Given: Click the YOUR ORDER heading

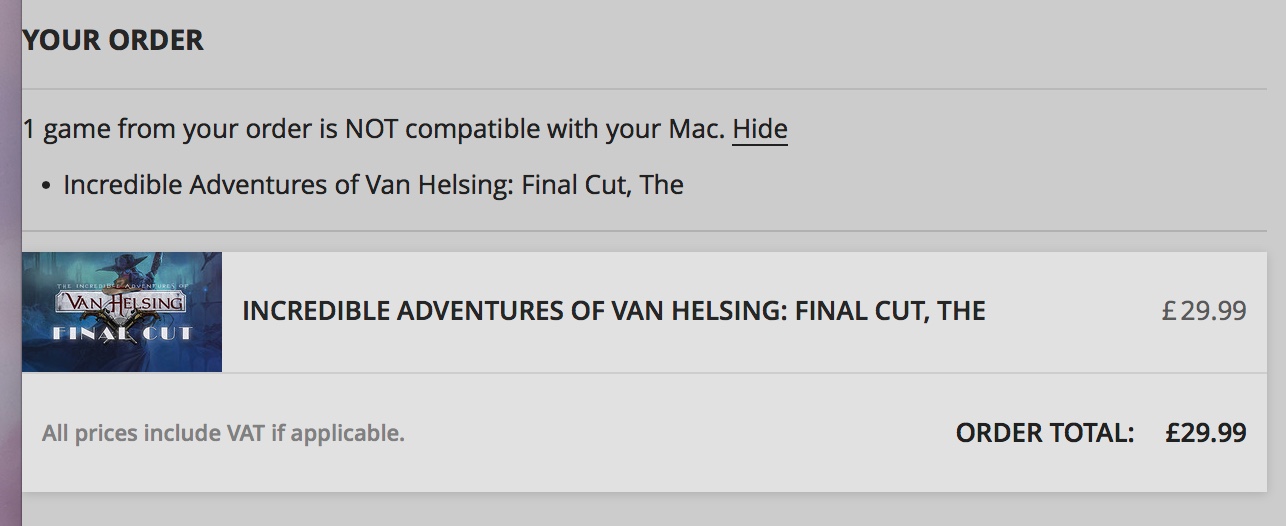Looking at the screenshot, I should tap(113, 41).
